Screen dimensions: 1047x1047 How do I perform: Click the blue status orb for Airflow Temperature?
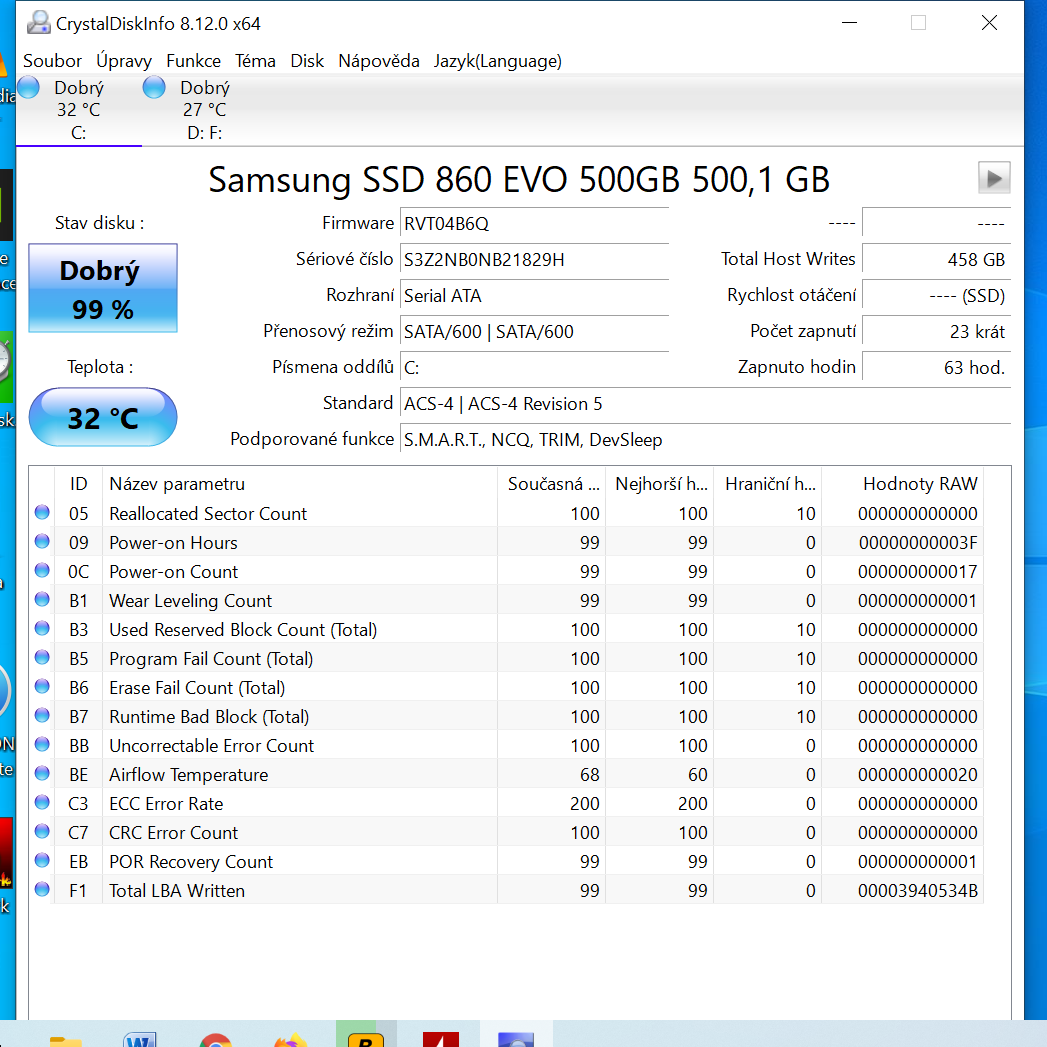coord(42,774)
